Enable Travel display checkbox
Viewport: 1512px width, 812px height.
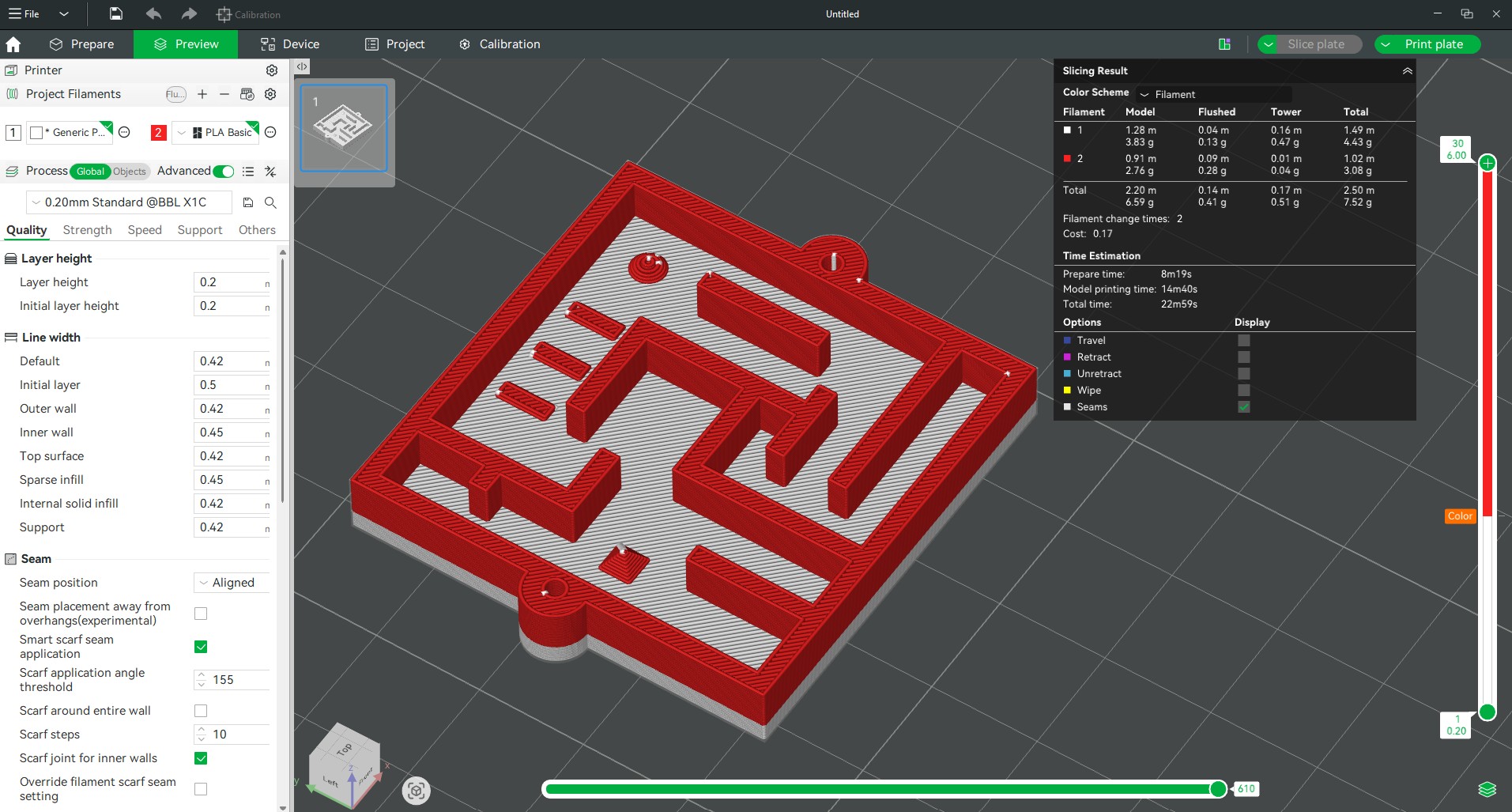(1243, 341)
